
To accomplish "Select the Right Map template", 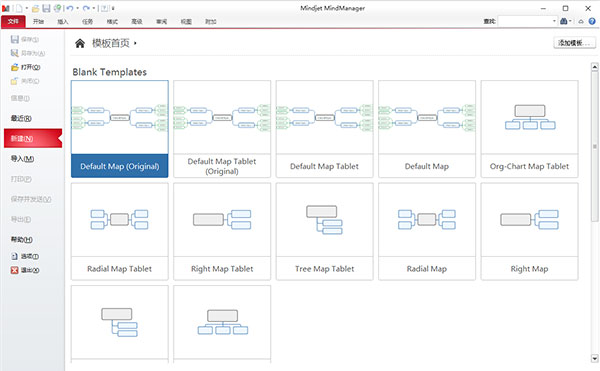I will (530, 231).
